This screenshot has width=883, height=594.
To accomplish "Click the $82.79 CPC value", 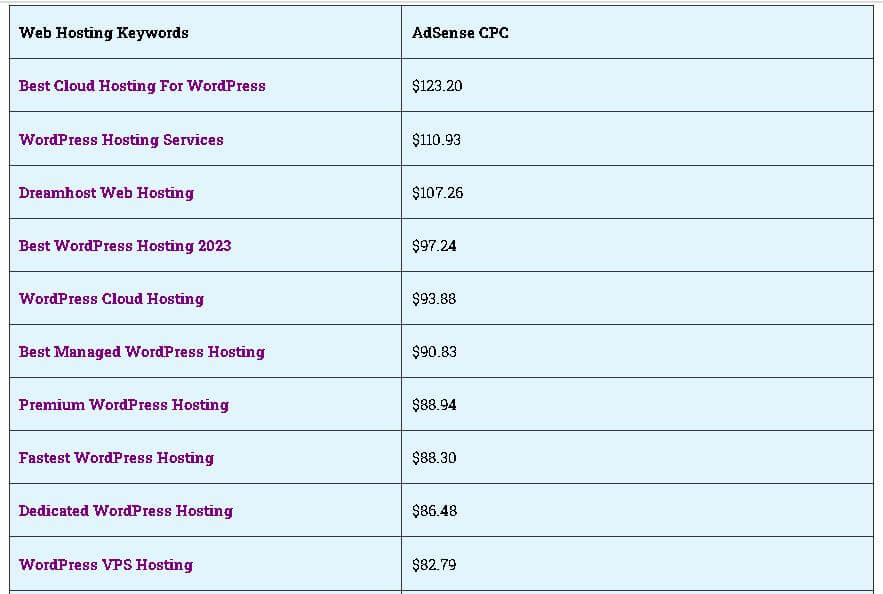I will pyautogui.click(x=434, y=565).
